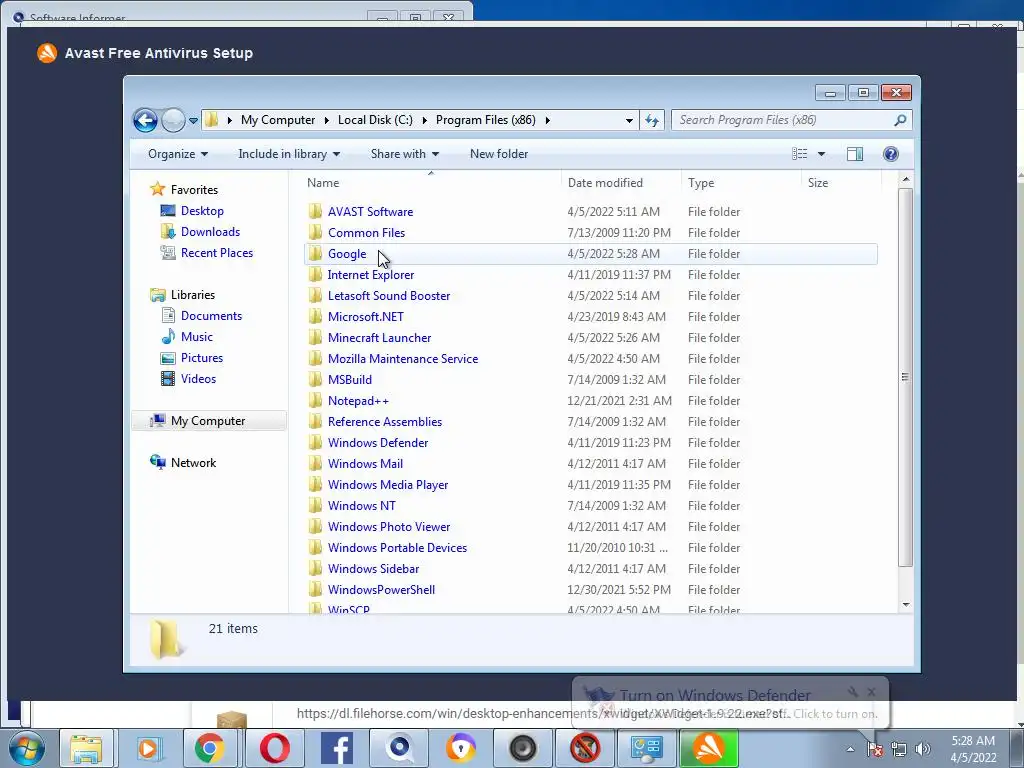Open the recent locations dropdown arrow
The image size is (1024, 768).
193,121
